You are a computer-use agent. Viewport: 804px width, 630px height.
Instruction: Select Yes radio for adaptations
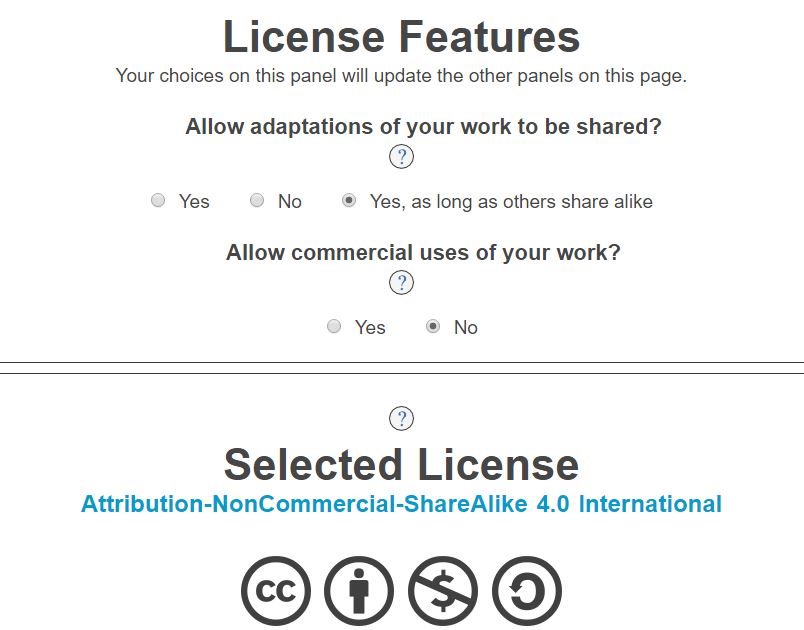158,200
